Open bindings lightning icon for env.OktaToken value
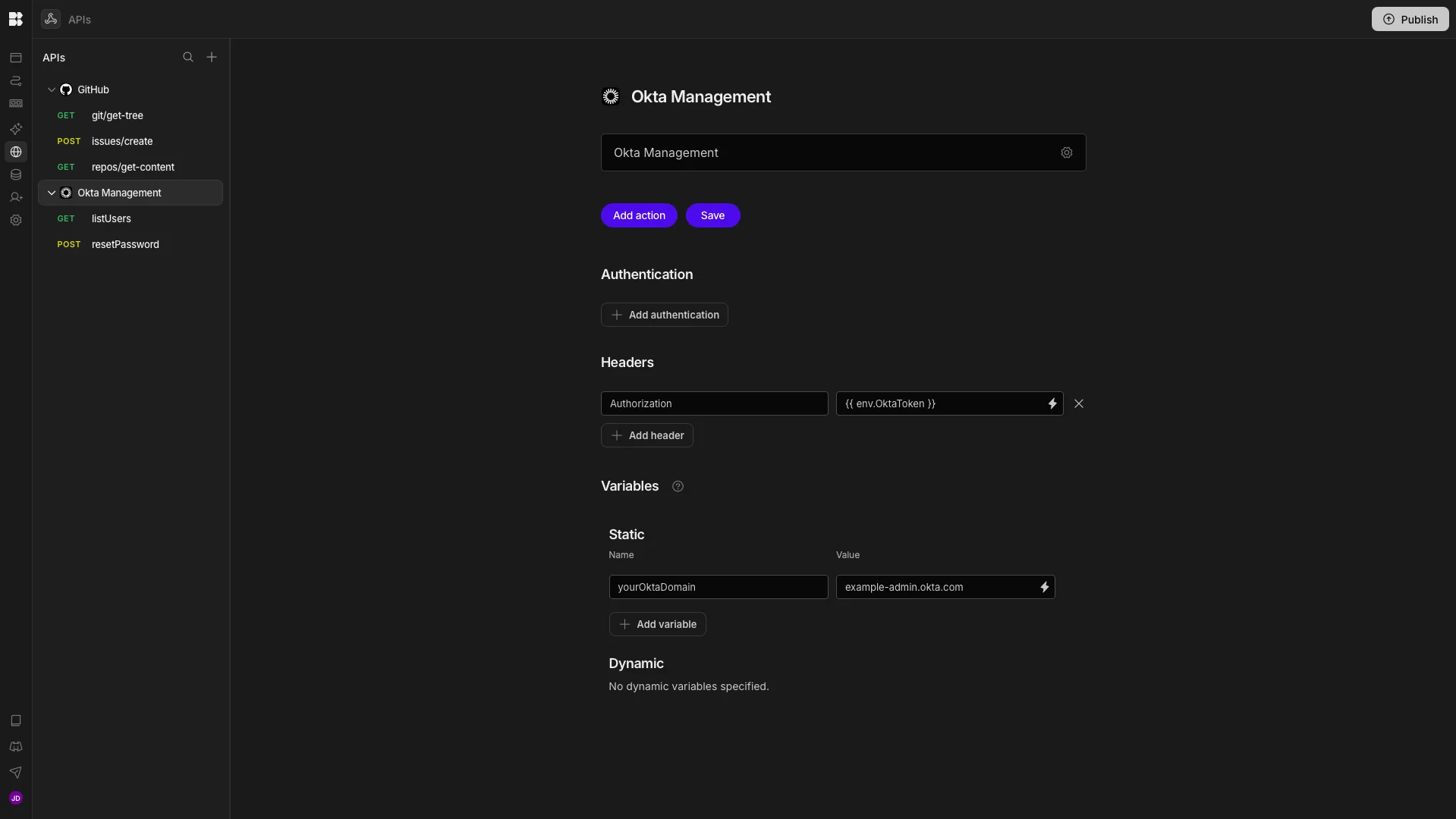 pyautogui.click(x=1052, y=403)
